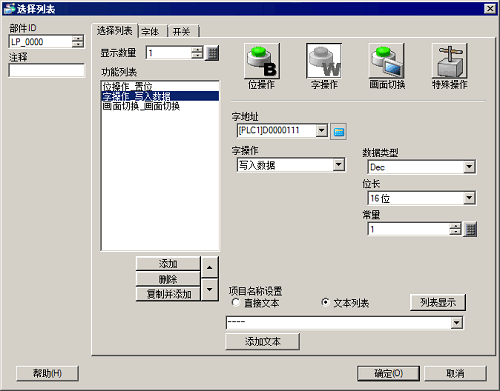Adjust the 显示数量 spinner arrows
This screenshot has height=391, width=500.
click(x=197, y=53)
